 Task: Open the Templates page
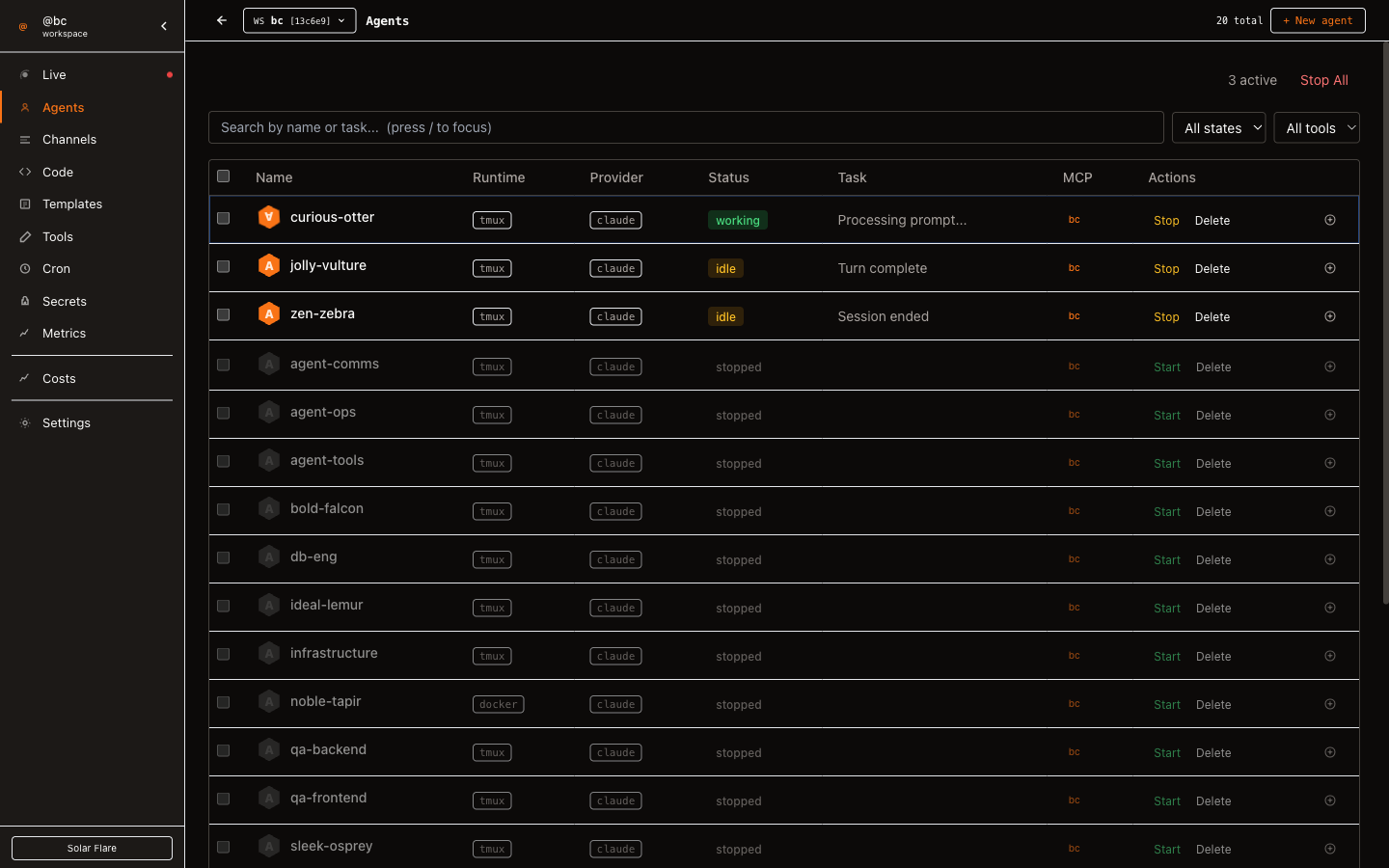(93, 203)
